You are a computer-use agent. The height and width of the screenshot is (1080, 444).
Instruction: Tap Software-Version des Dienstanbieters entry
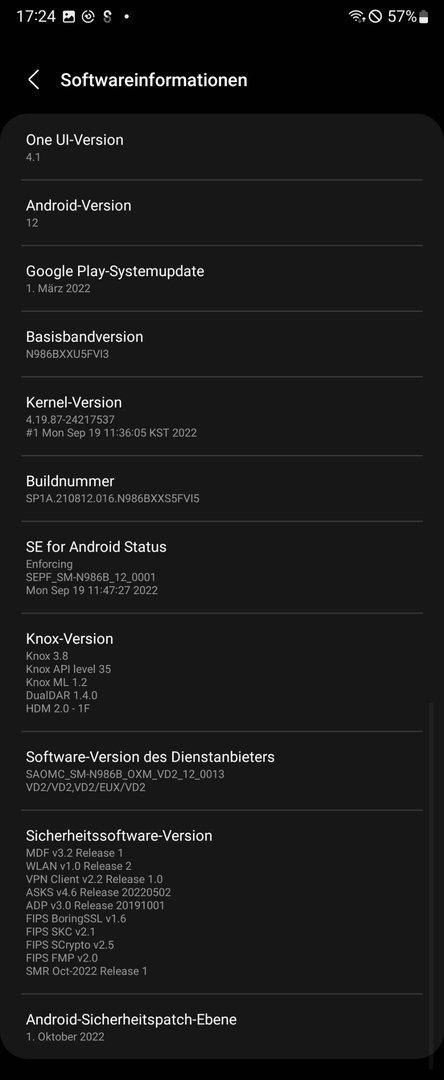tap(222, 771)
